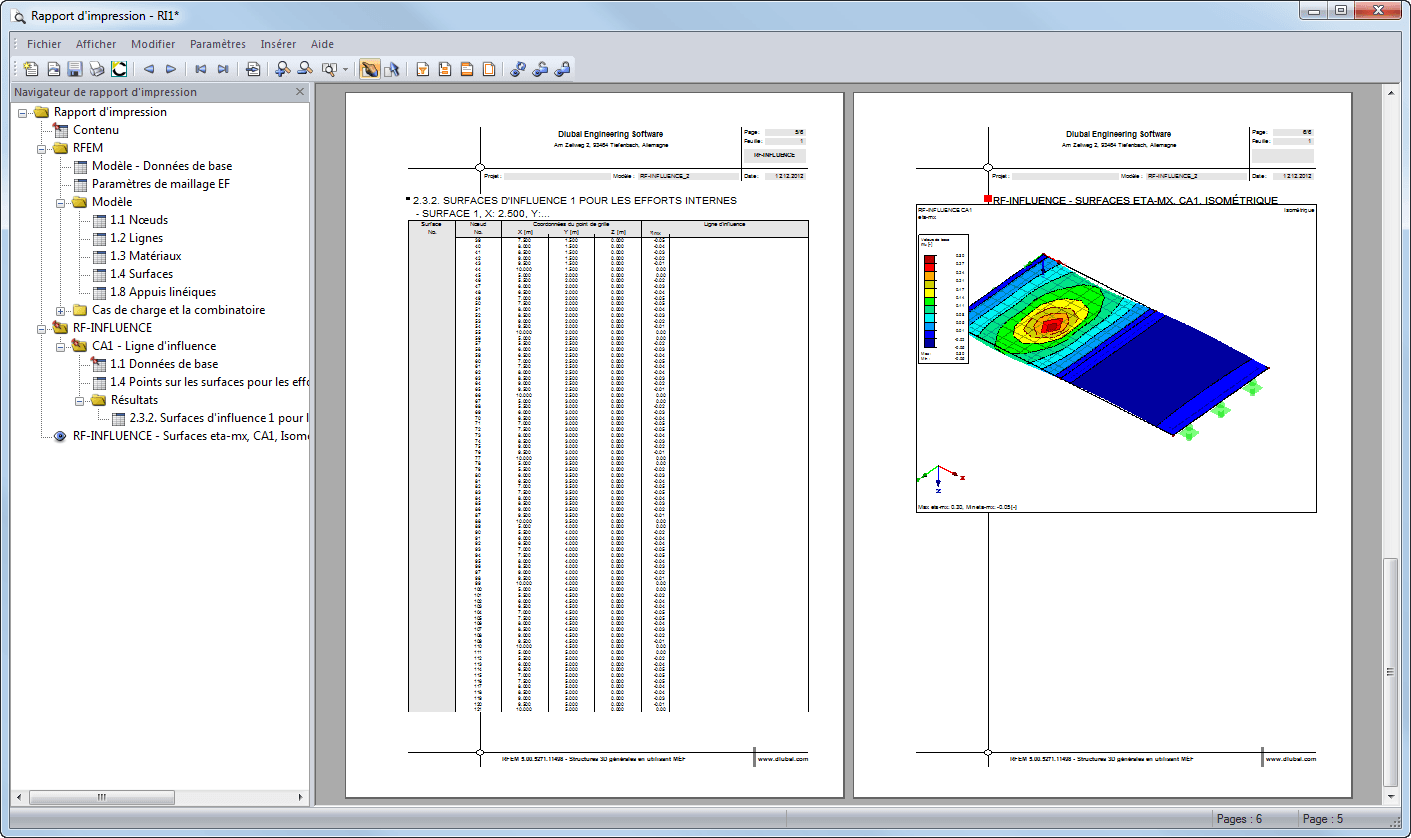Select Paramètres de maillage EF item
Image resolution: width=1411 pixels, height=838 pixels.
coord(161,184)
